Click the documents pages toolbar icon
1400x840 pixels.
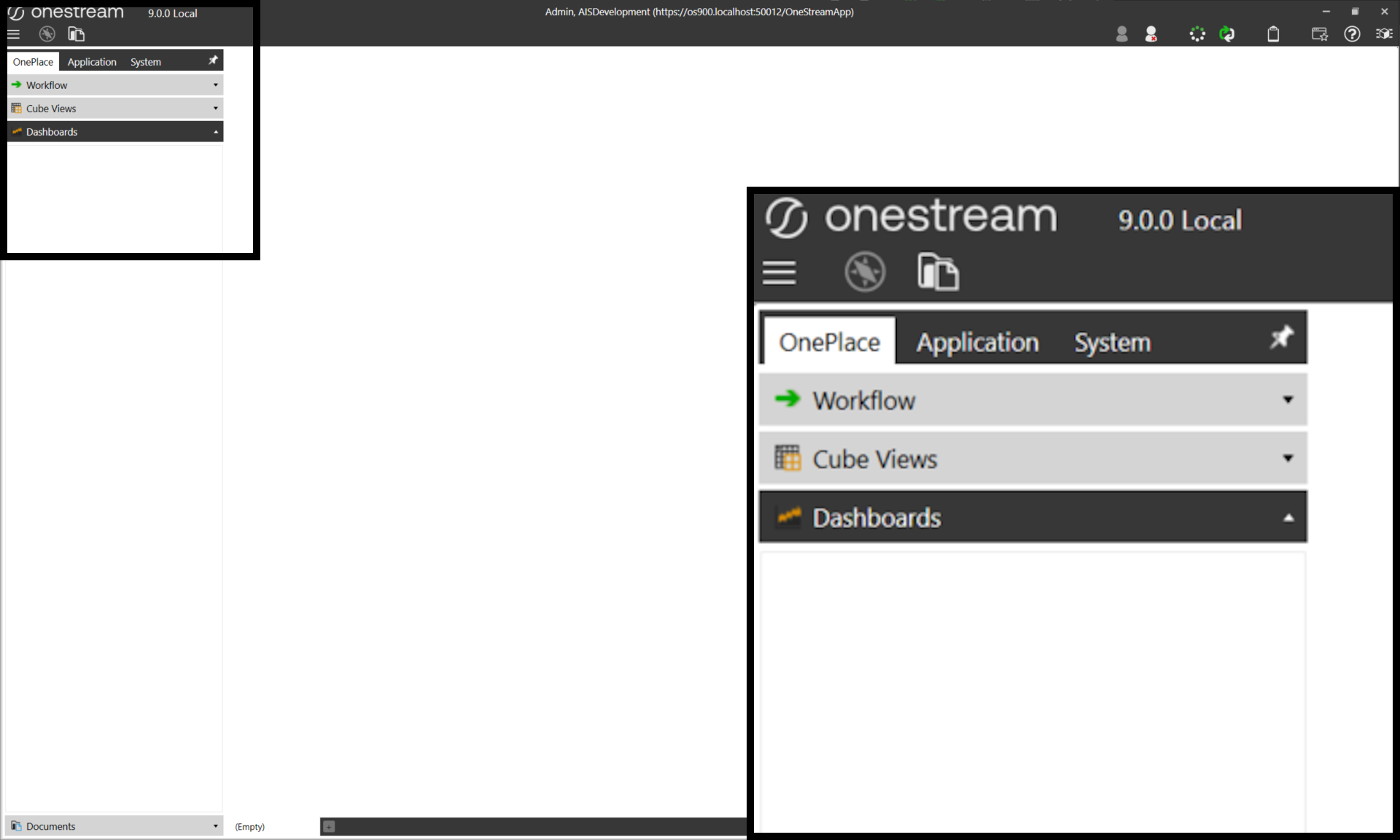(x=76, y=34)
